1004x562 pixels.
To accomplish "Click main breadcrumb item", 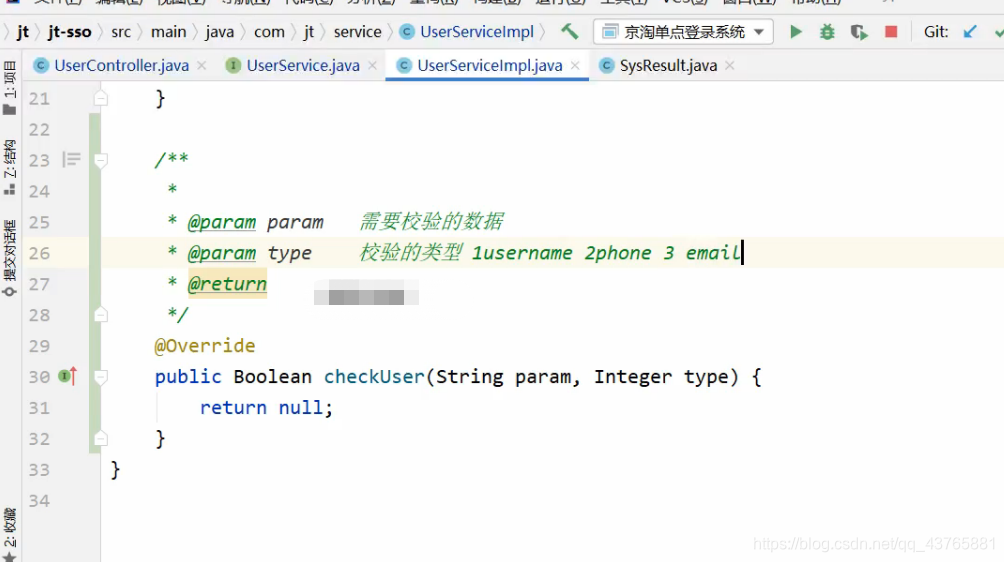I will [168, 31].
